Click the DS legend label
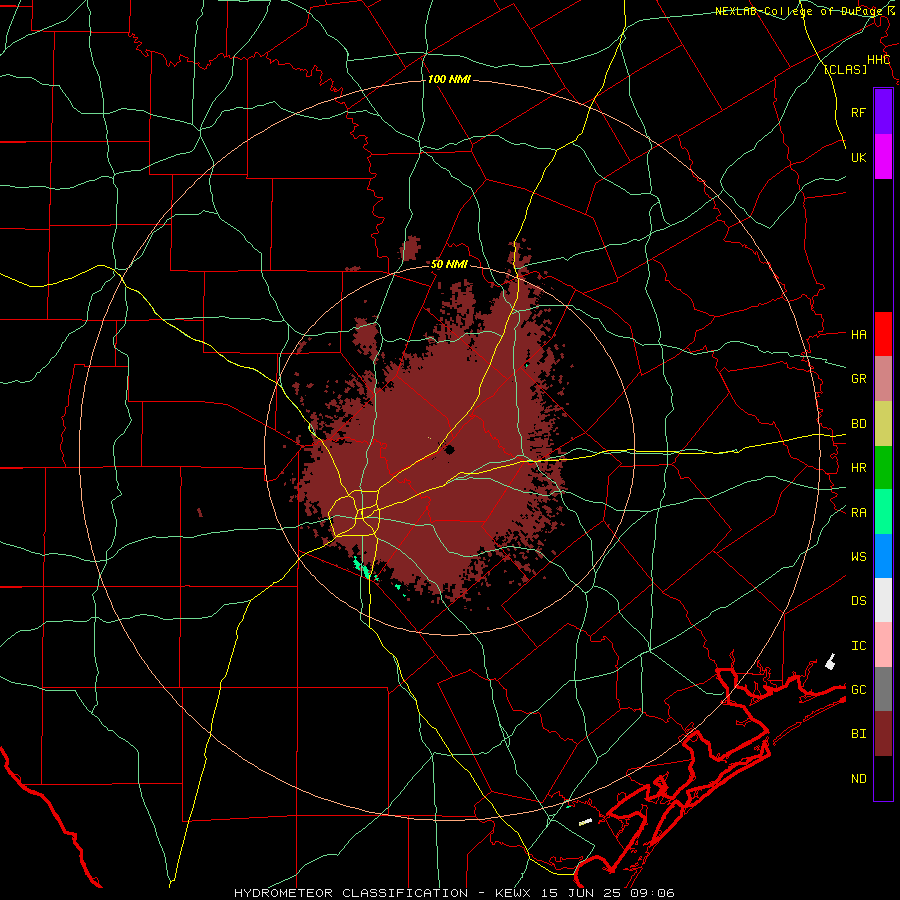The height and width of the screenshot is (900, 900). click(858, 601)
